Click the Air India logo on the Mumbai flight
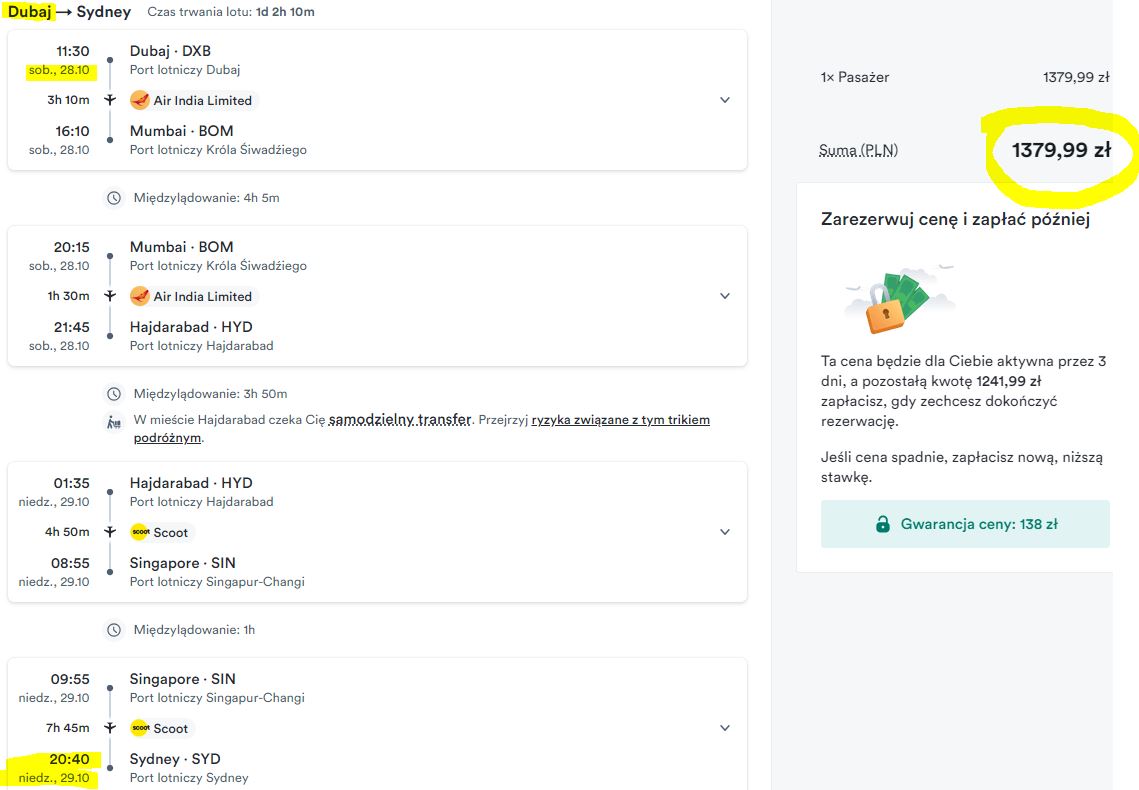This screenshot has width=1139, height=790. (x=139, y=296)
